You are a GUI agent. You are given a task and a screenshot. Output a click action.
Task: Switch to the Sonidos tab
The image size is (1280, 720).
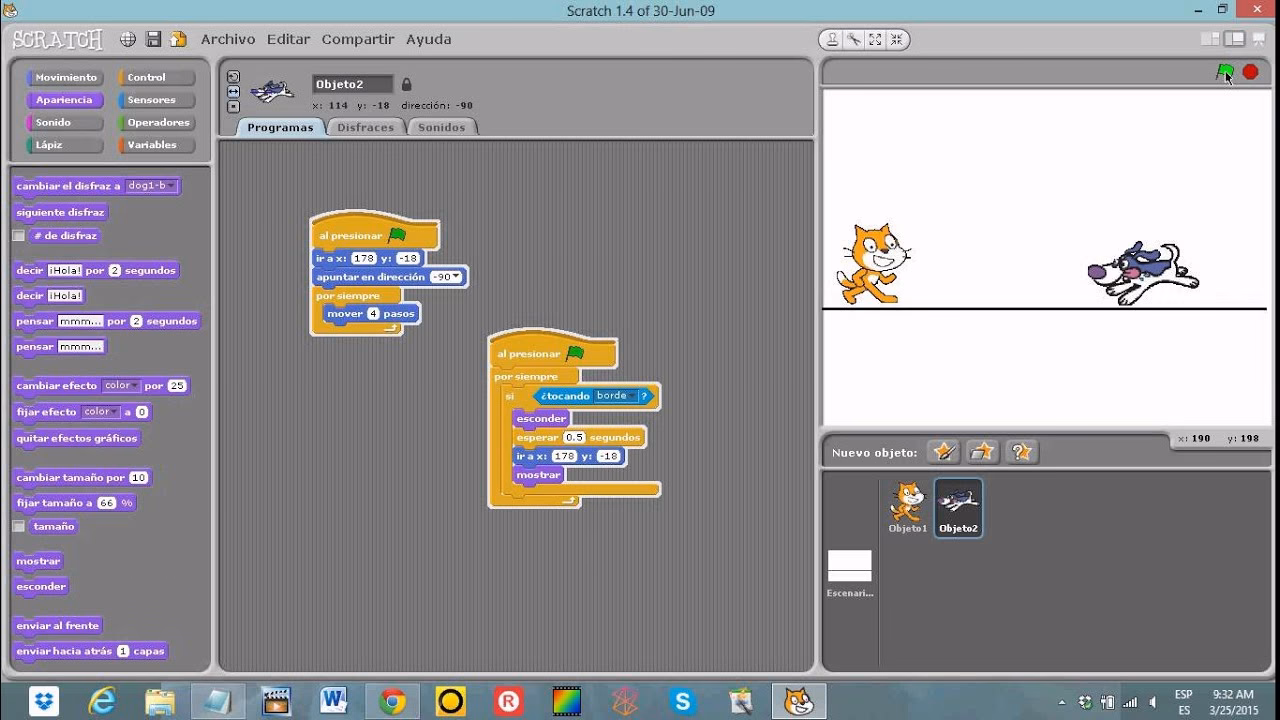click(441, 127)
